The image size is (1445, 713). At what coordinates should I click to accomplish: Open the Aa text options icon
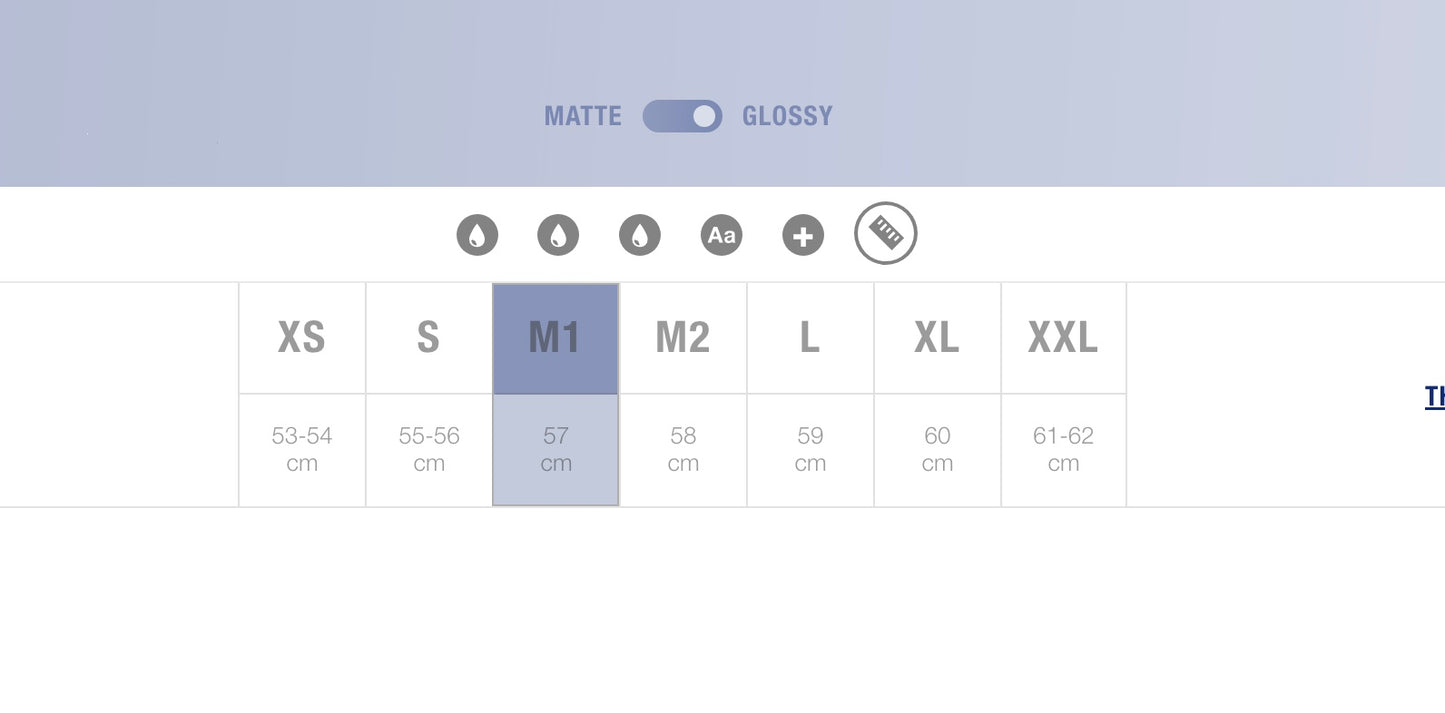pyautogui.click(x=721, y=236)
